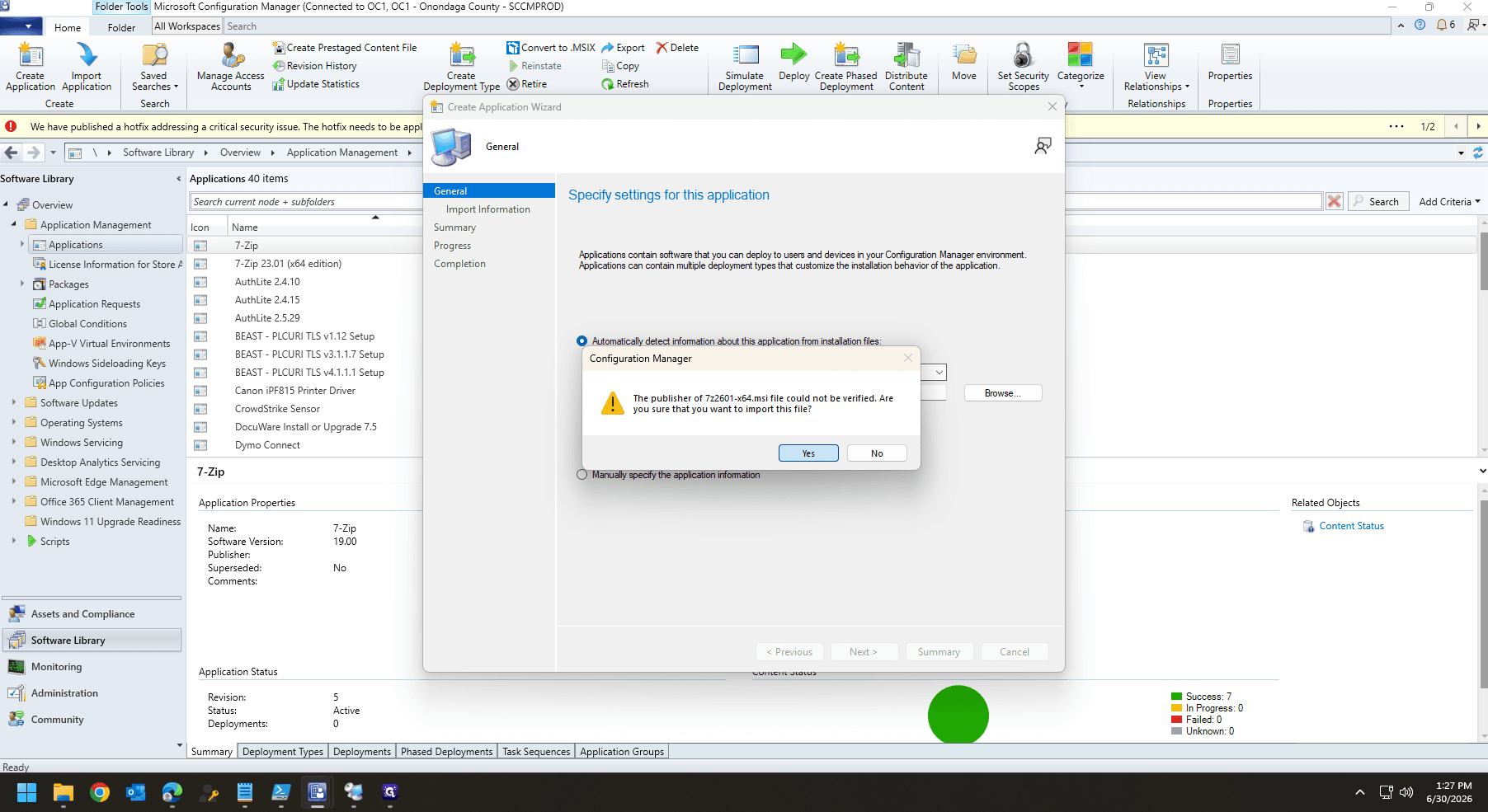The image size is (1488, 812).
Task: Open the Type combo box in wizard
Action: pyautogui.click(x=939, y=373)
